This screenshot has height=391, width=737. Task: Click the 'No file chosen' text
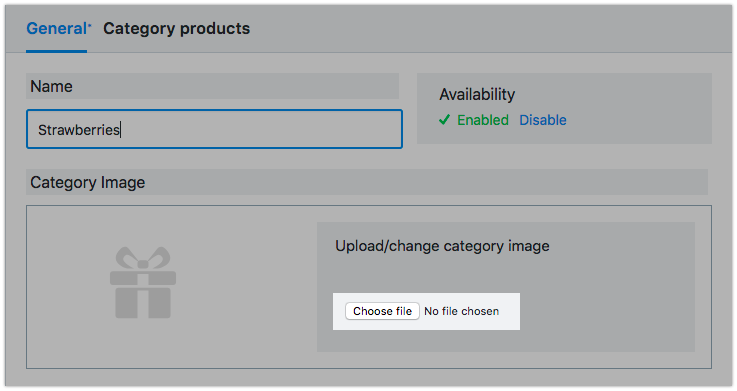pos(462,311)
